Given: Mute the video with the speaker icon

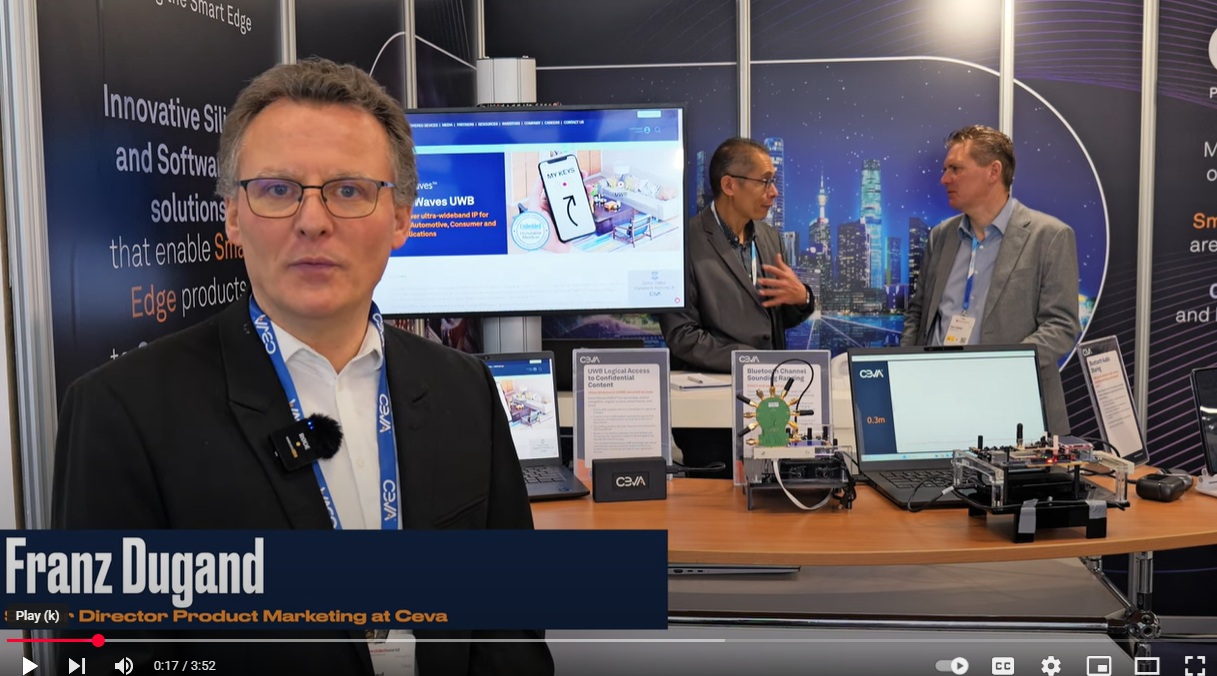Looking at the screenshot, I should (124, 665).
